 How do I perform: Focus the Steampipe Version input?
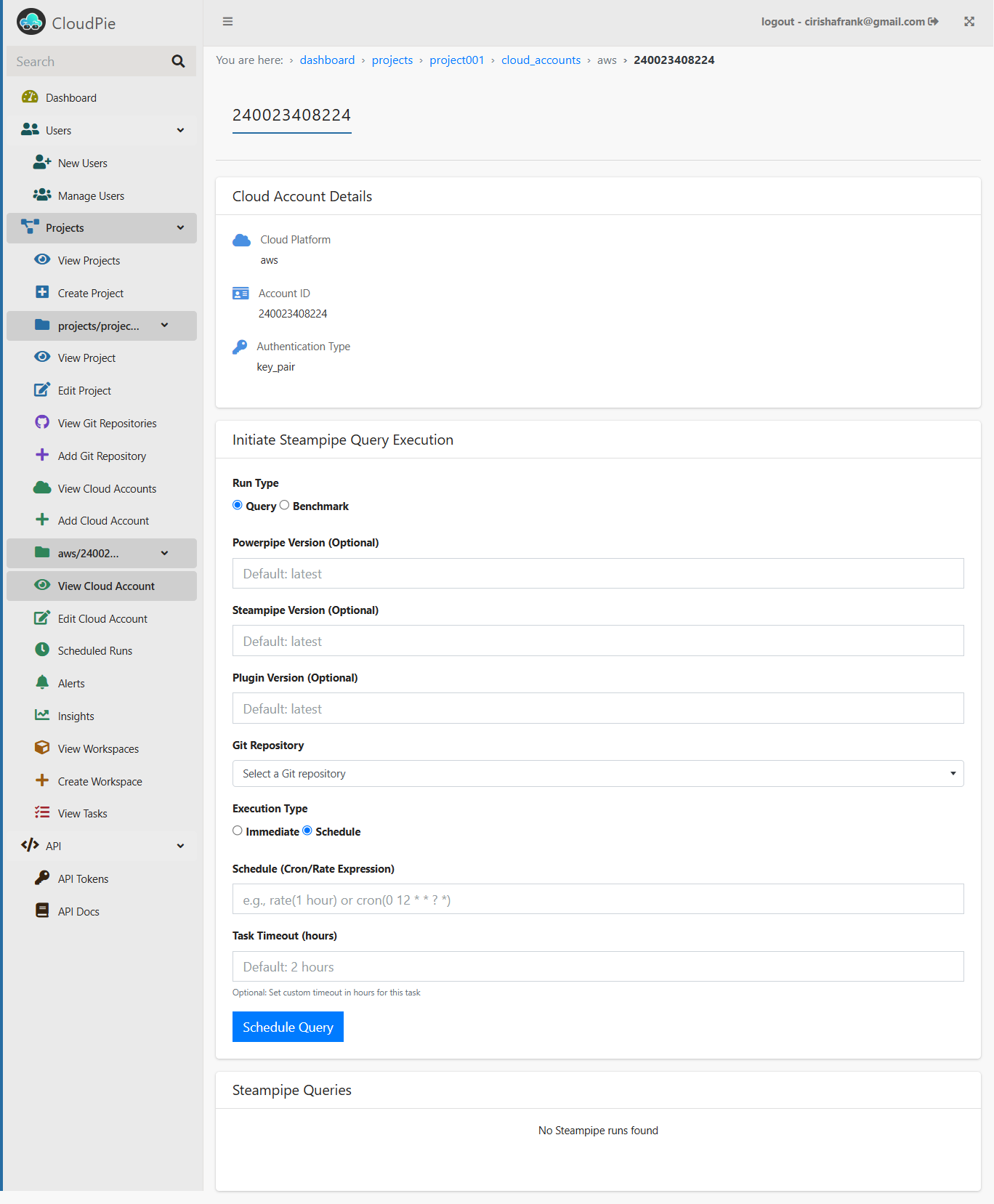pos(598,641)
